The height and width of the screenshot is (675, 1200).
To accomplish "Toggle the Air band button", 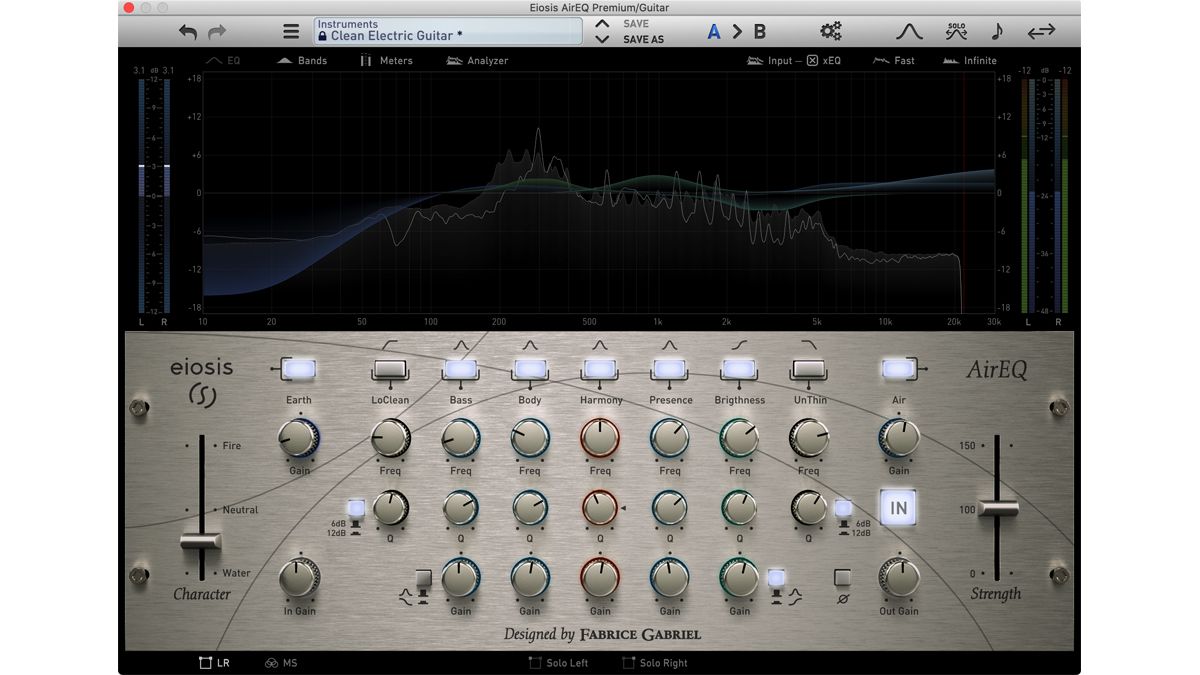I will 897,369.
